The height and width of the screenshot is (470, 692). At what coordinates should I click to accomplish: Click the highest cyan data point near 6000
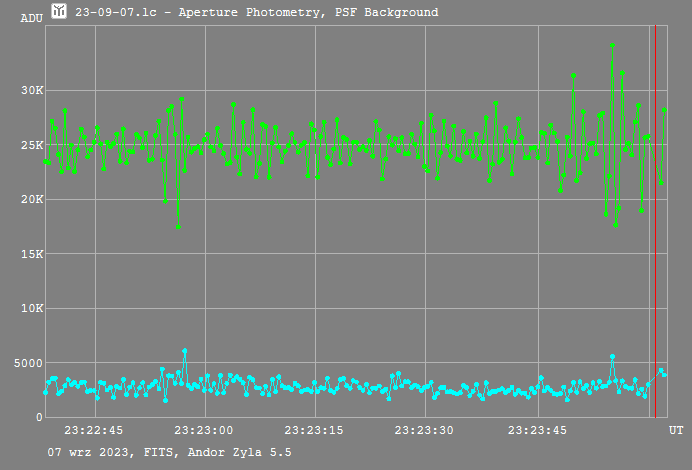(x=184, y=351)
